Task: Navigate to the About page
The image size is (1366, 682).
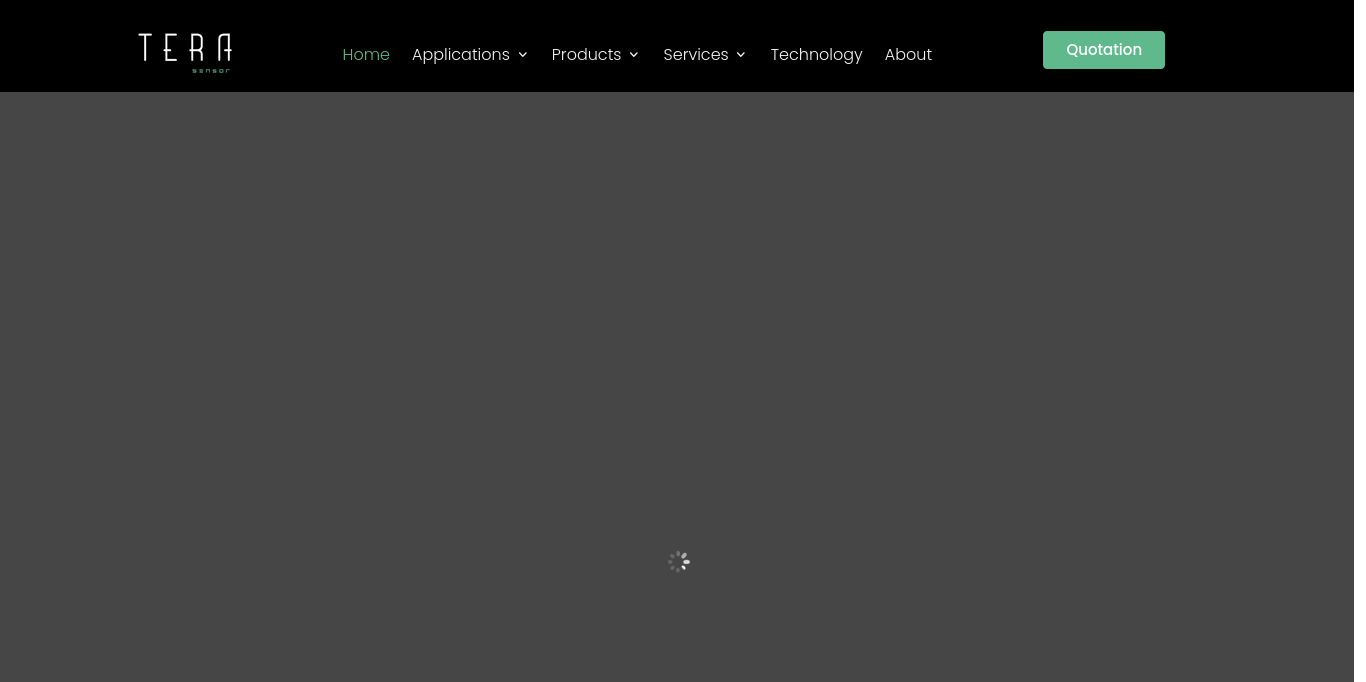Action: (x=908, y=55)
